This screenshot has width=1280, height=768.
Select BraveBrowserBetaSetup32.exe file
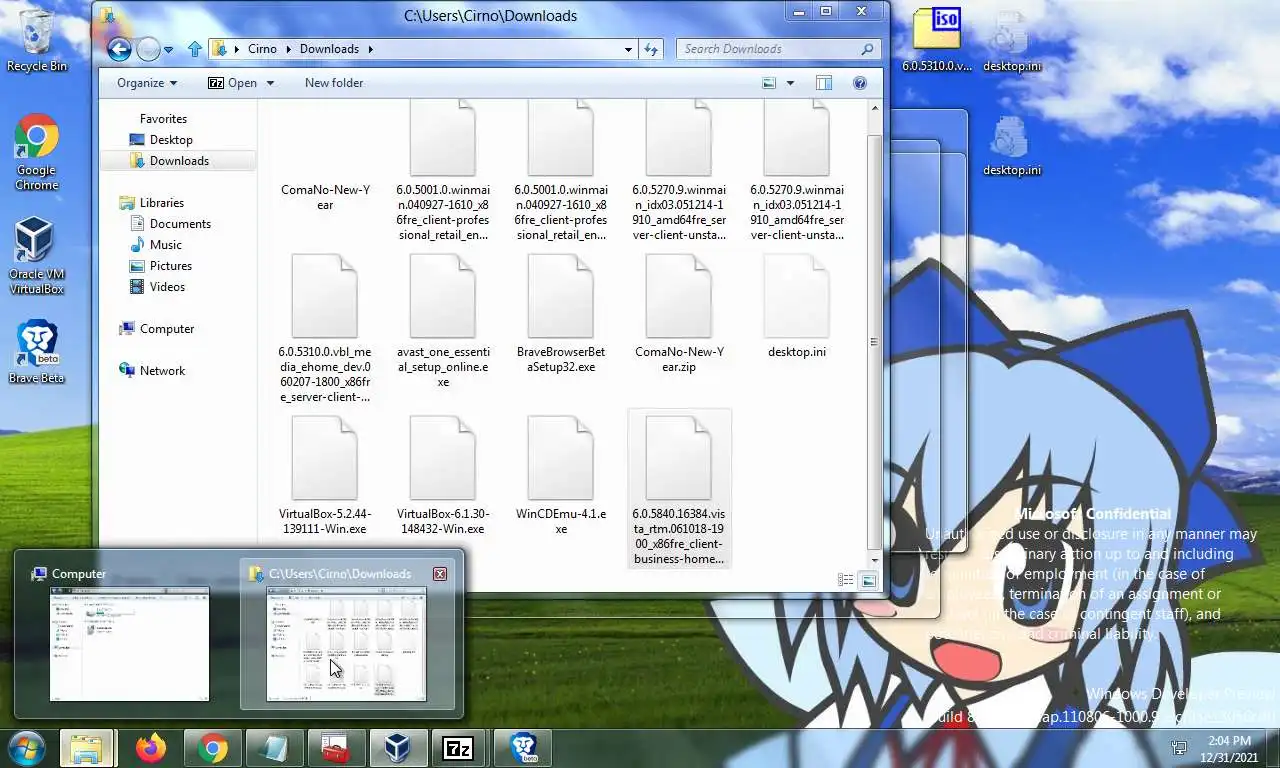[561, 315]
